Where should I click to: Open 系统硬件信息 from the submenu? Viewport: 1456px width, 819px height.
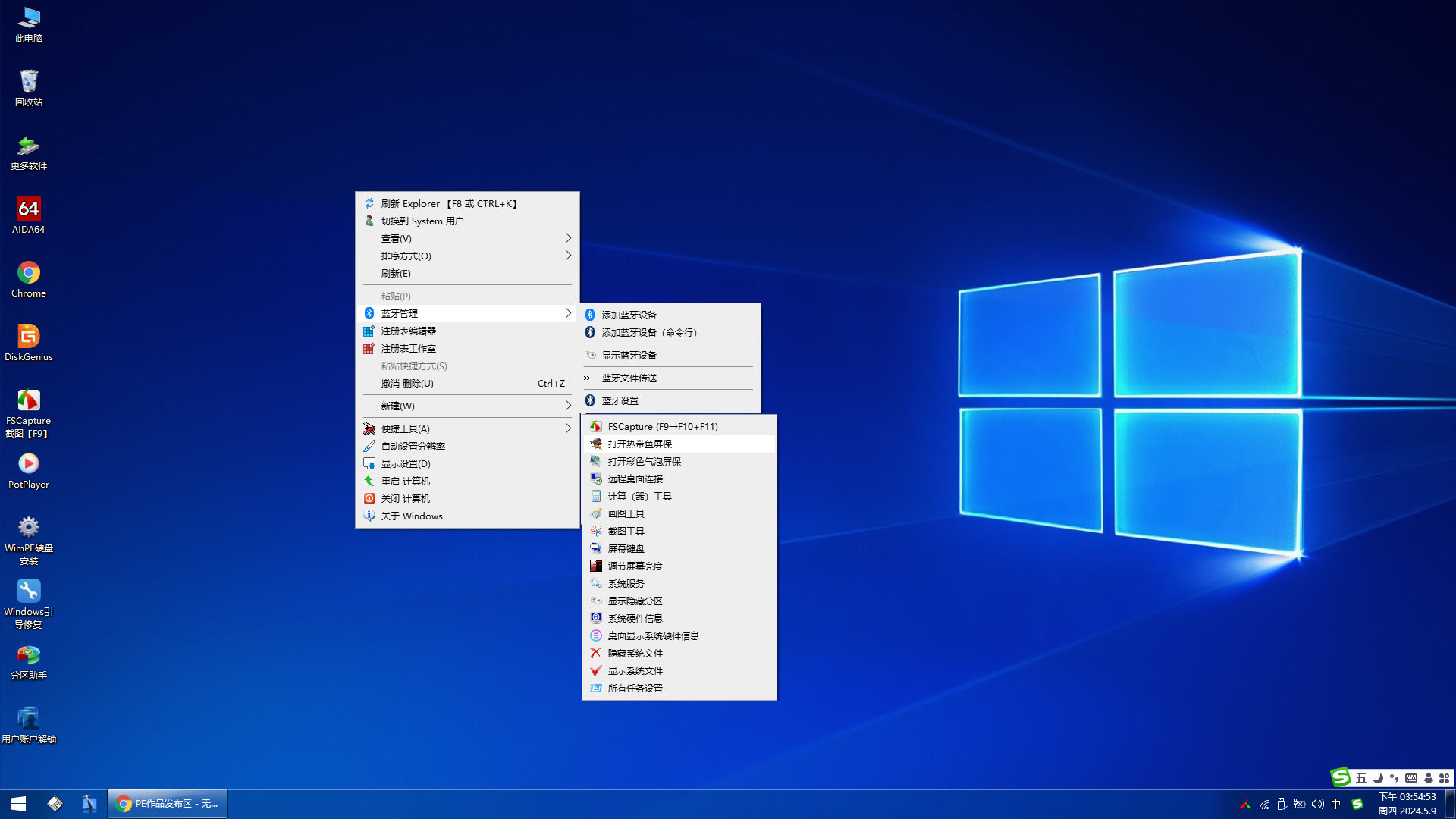[x=679, y=618]
